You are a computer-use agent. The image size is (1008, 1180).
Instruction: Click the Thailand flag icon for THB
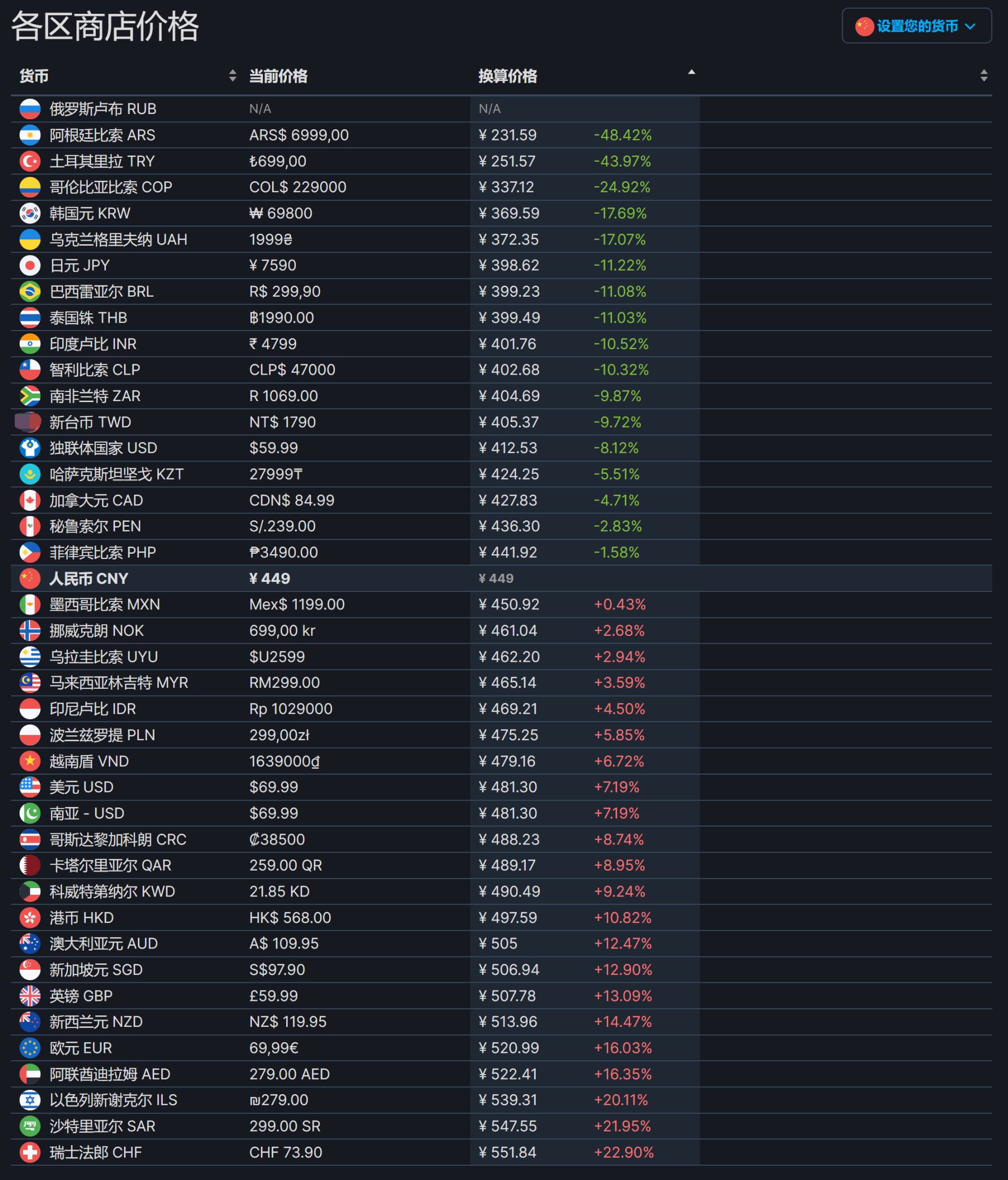(x=30, y=318)
